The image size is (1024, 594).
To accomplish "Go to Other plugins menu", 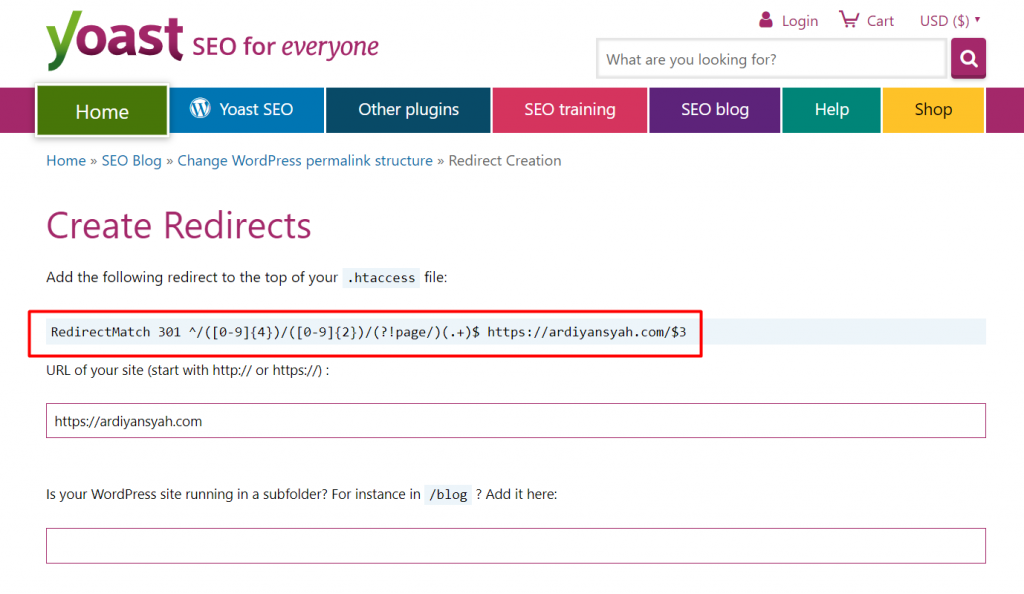I will pos(408,110).
